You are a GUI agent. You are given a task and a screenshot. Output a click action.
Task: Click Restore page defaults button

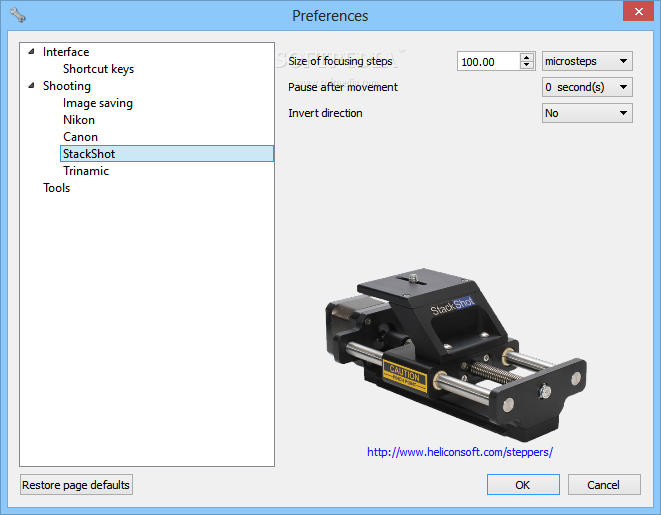[76, 485]
